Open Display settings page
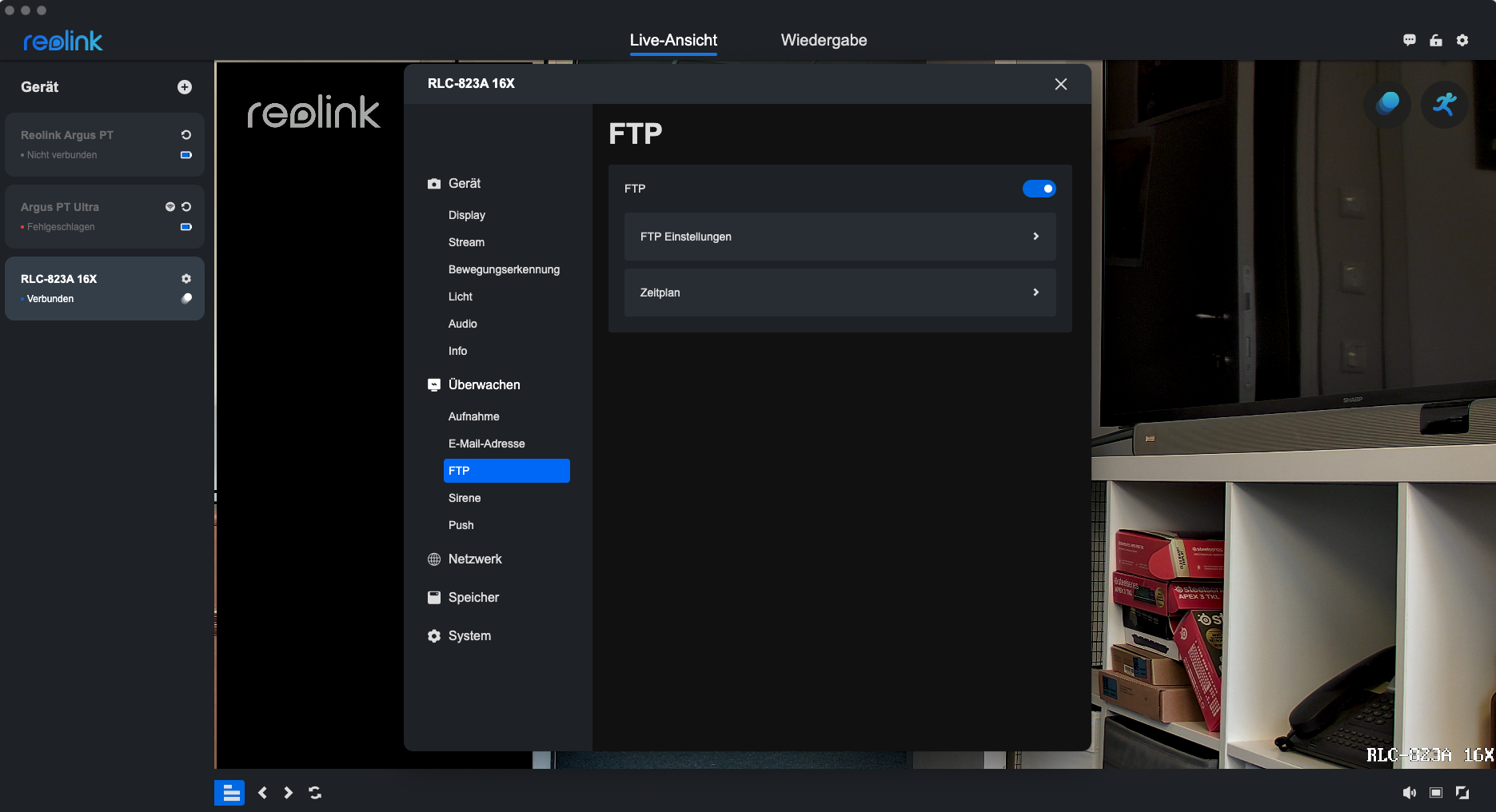Image resolution: width=1496 pixels, height=812 pixels. (x=467, y=215)
